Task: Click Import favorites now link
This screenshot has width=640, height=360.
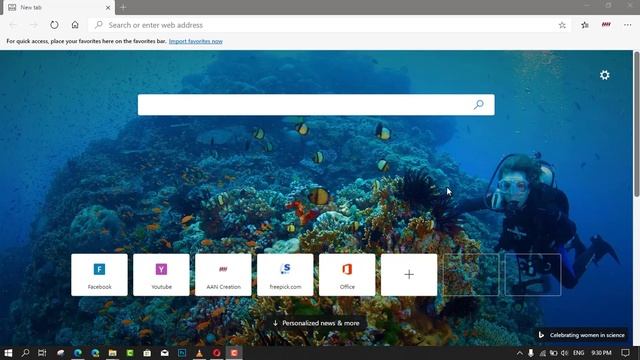Action: [x=196, y=41]
